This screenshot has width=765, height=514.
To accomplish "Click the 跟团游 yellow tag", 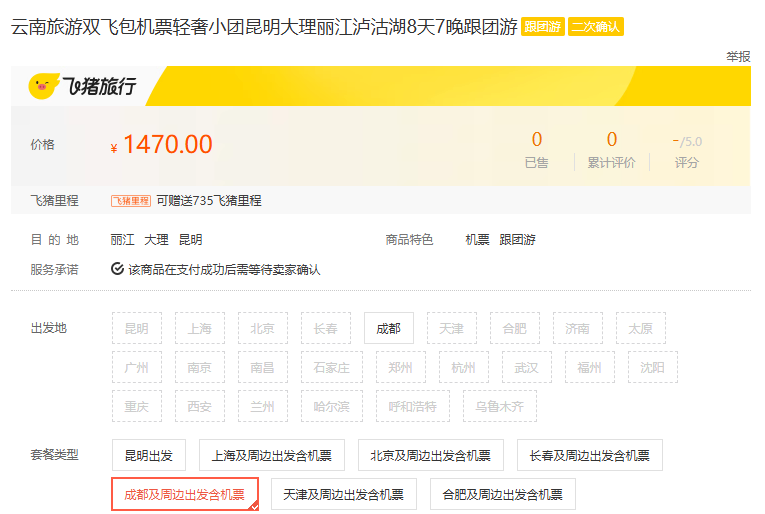I will click(x=543, y=27).
